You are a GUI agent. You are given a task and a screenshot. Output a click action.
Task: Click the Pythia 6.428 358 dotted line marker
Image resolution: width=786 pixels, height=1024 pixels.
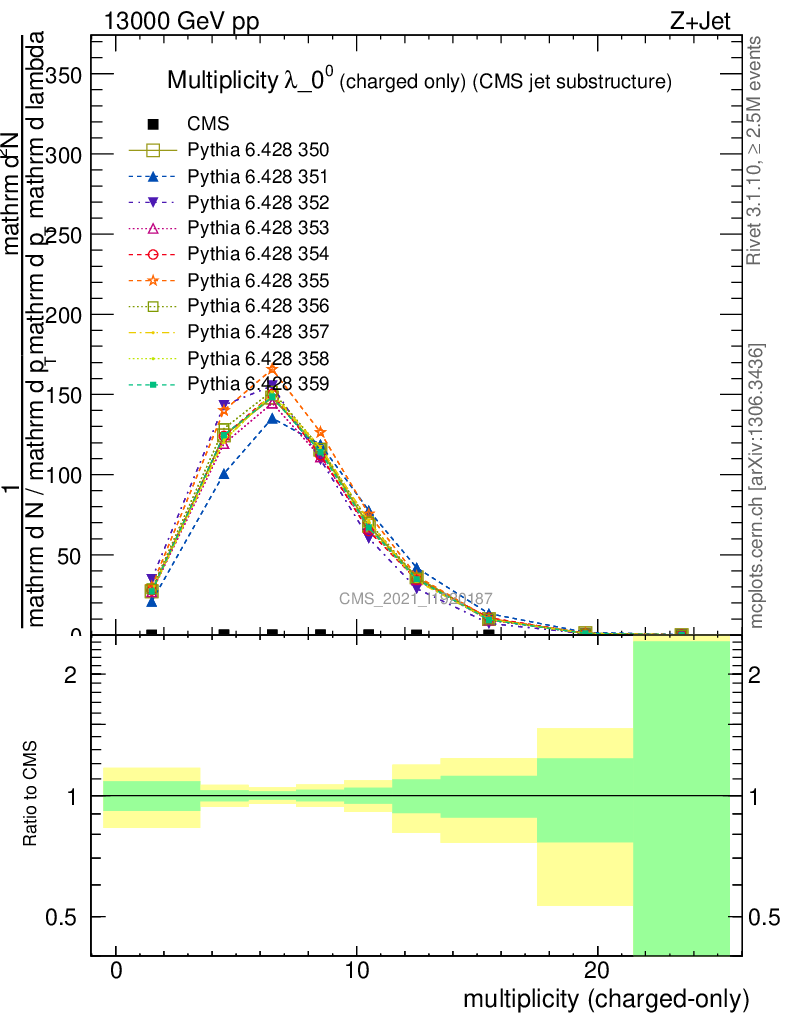(x=153, y=359)
